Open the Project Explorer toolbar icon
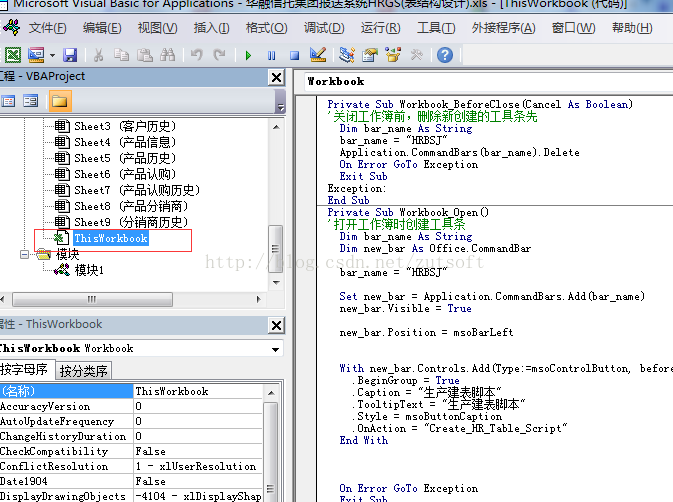 346,55
